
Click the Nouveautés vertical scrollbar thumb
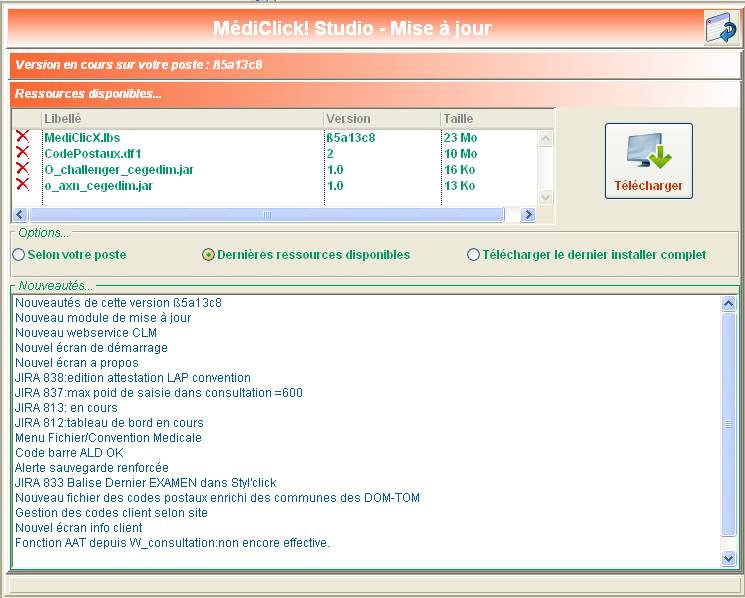click(728, 424)
